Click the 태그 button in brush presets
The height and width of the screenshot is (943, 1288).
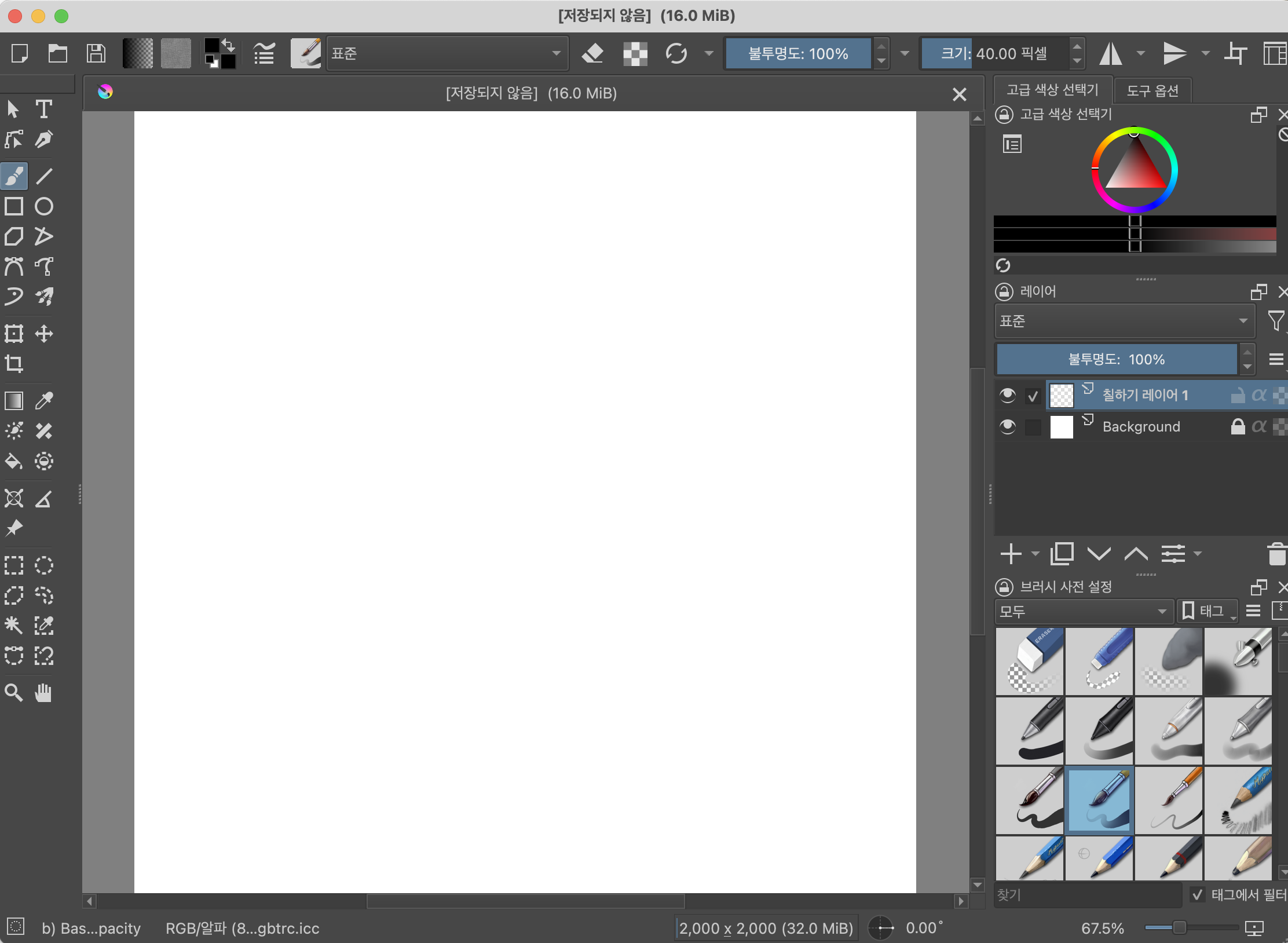tap(1207, 611)
